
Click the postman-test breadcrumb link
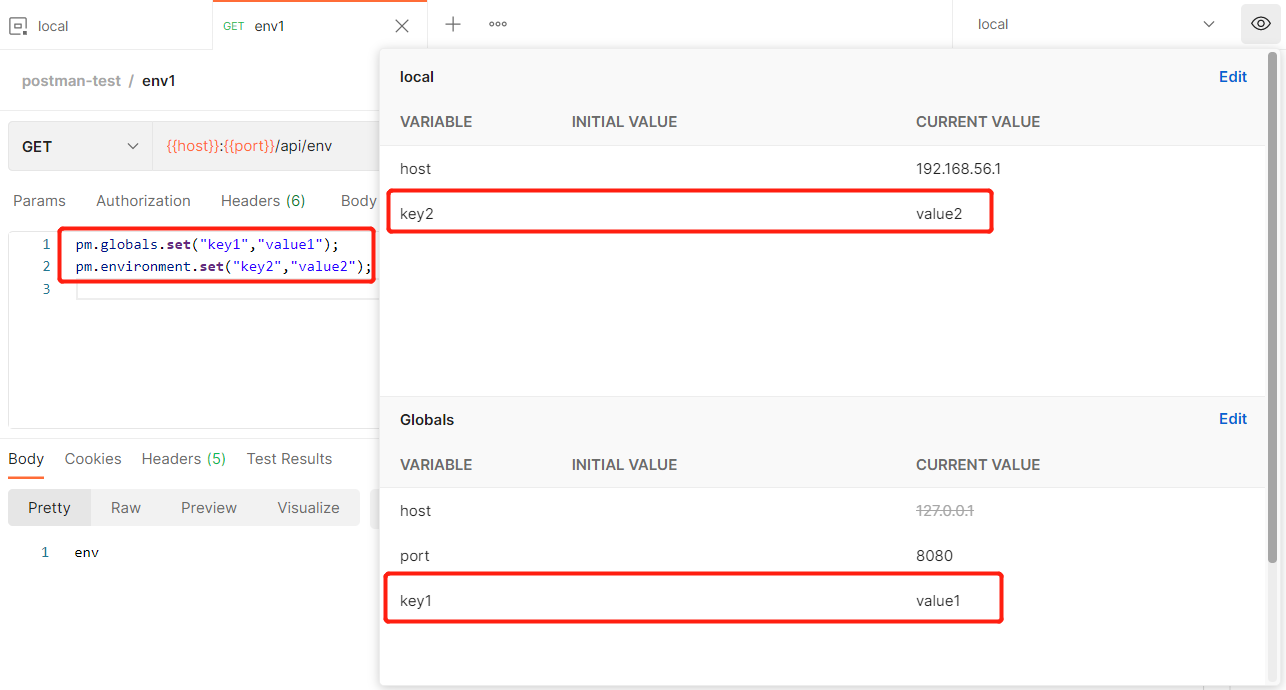71,81
